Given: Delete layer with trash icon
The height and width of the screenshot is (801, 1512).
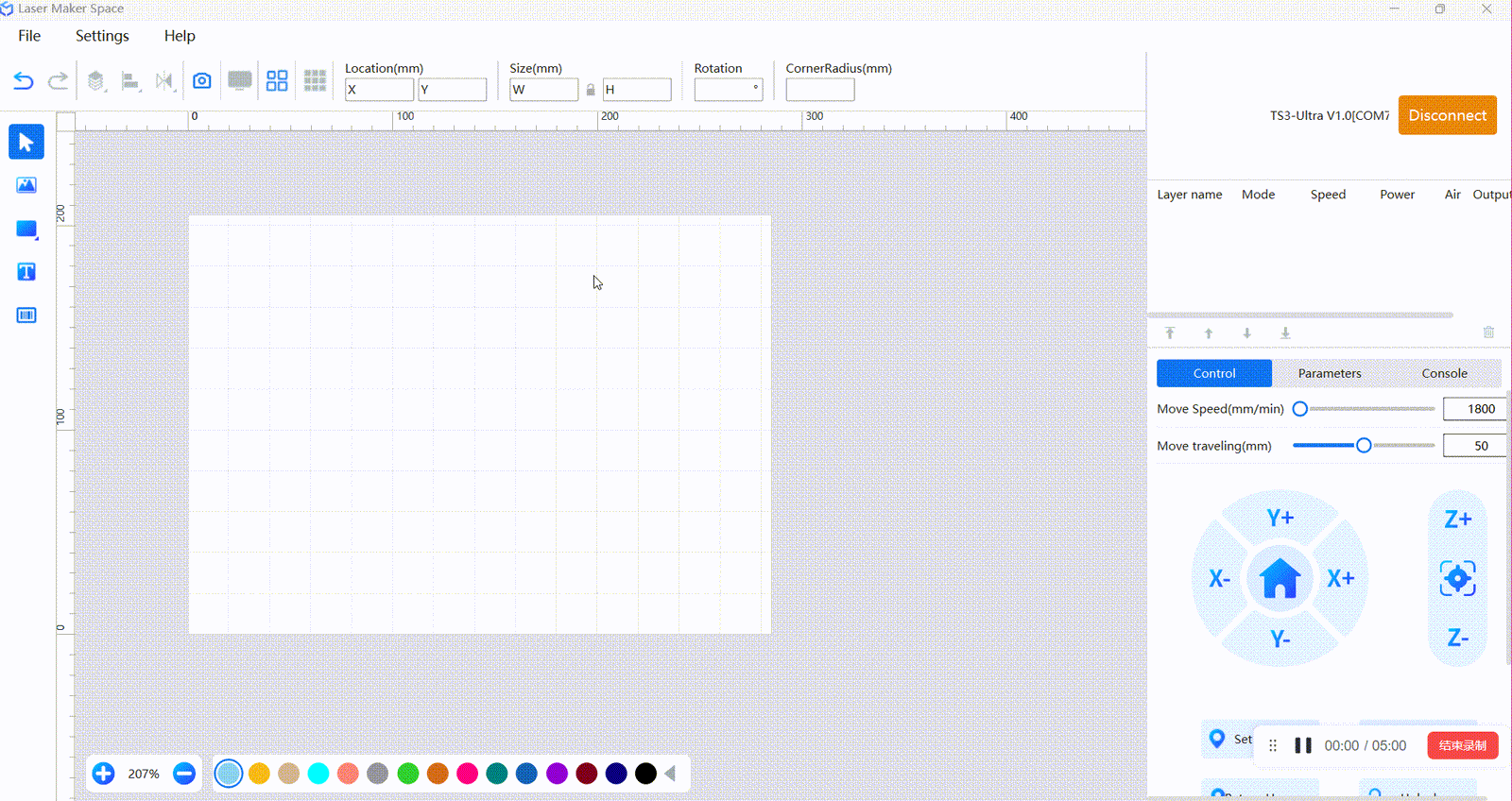Looking at the screenshot, I should 1488,332.
